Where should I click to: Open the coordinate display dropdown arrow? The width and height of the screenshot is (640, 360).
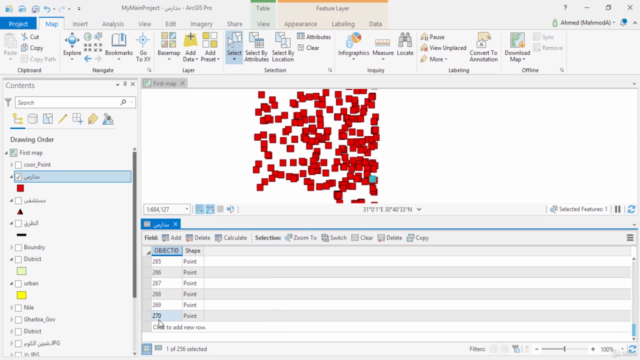tap(419, 209)
